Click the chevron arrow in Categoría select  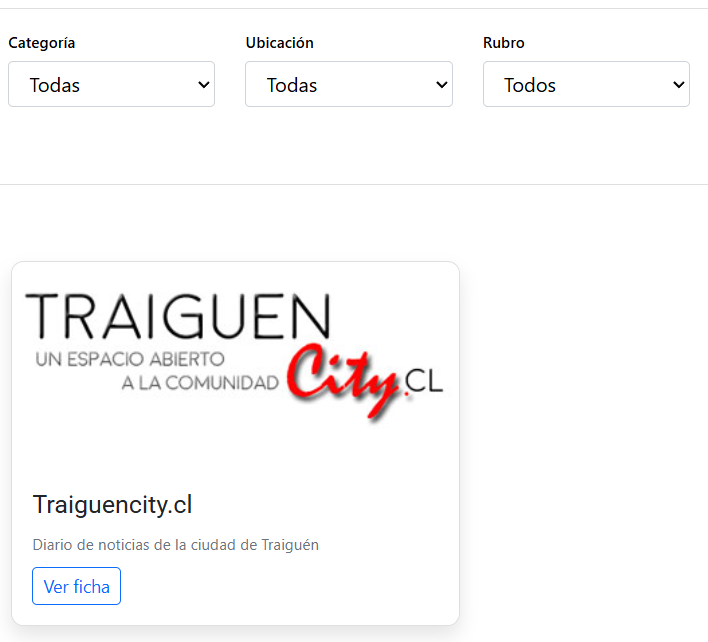(x=204, y=85)
